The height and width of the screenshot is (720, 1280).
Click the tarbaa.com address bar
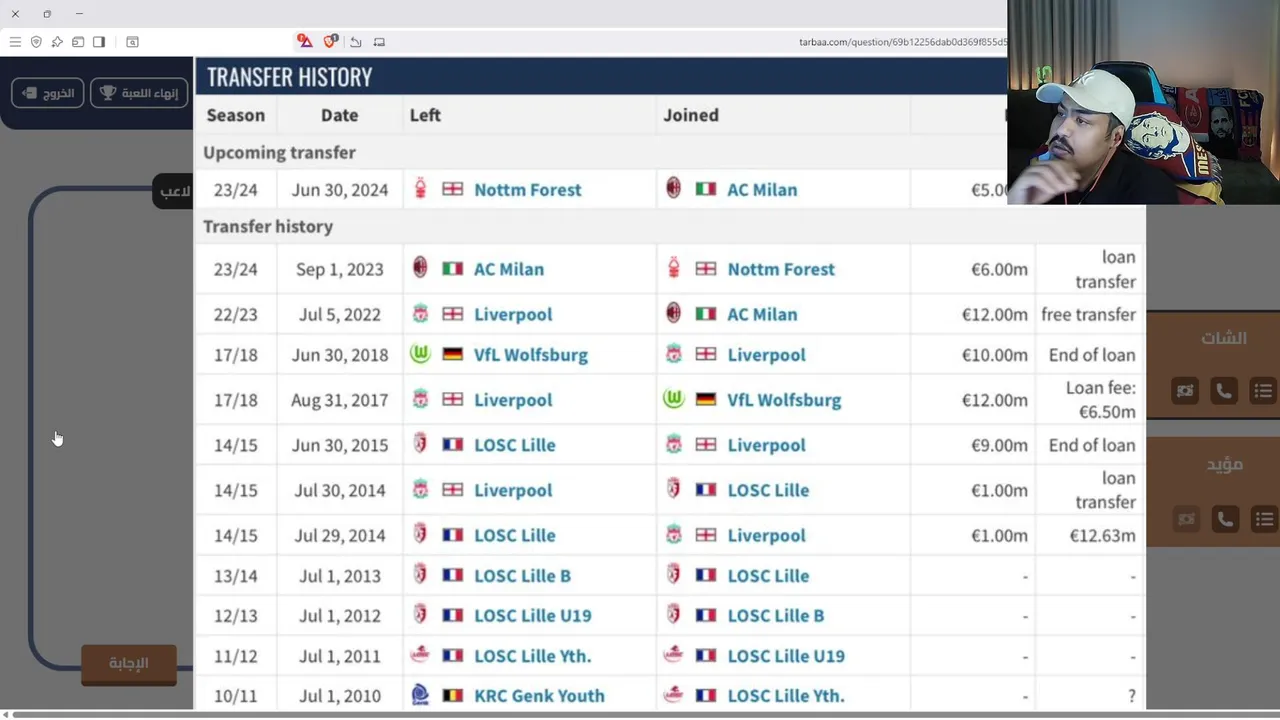click(900, 42)
